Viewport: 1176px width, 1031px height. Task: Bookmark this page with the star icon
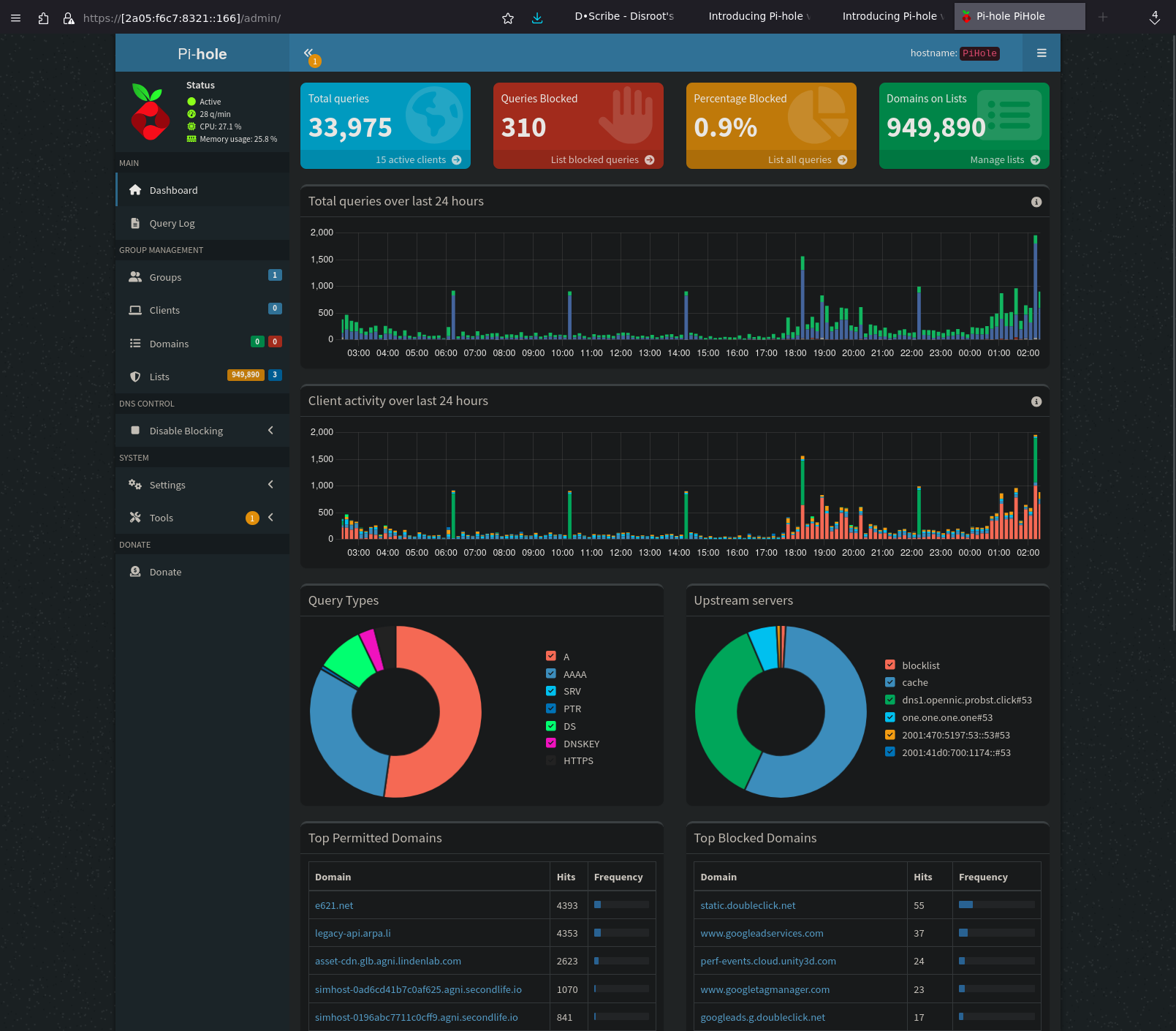click(x=508, y=18)
